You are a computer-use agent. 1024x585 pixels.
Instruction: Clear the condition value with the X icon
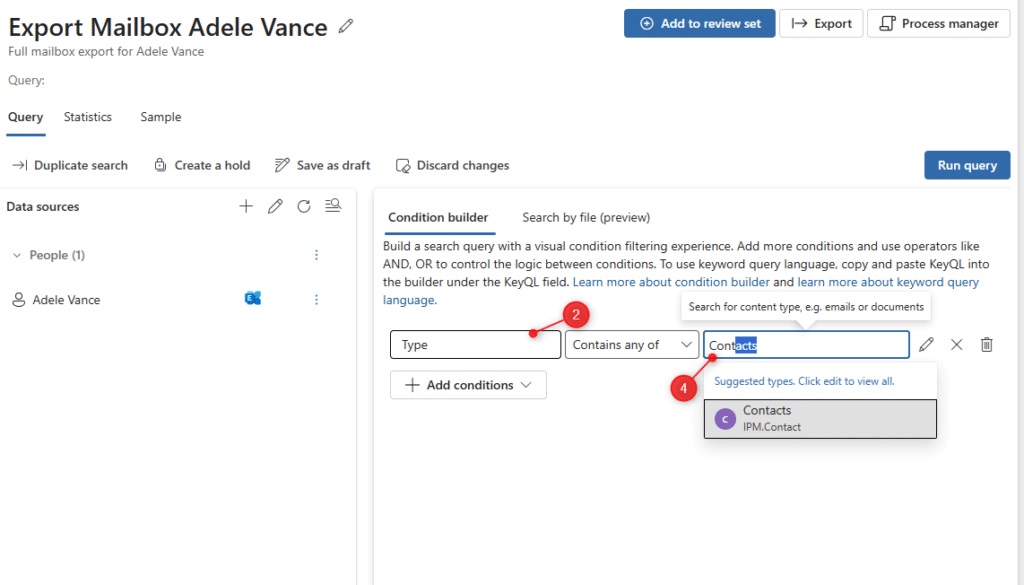tap(956, 345)
